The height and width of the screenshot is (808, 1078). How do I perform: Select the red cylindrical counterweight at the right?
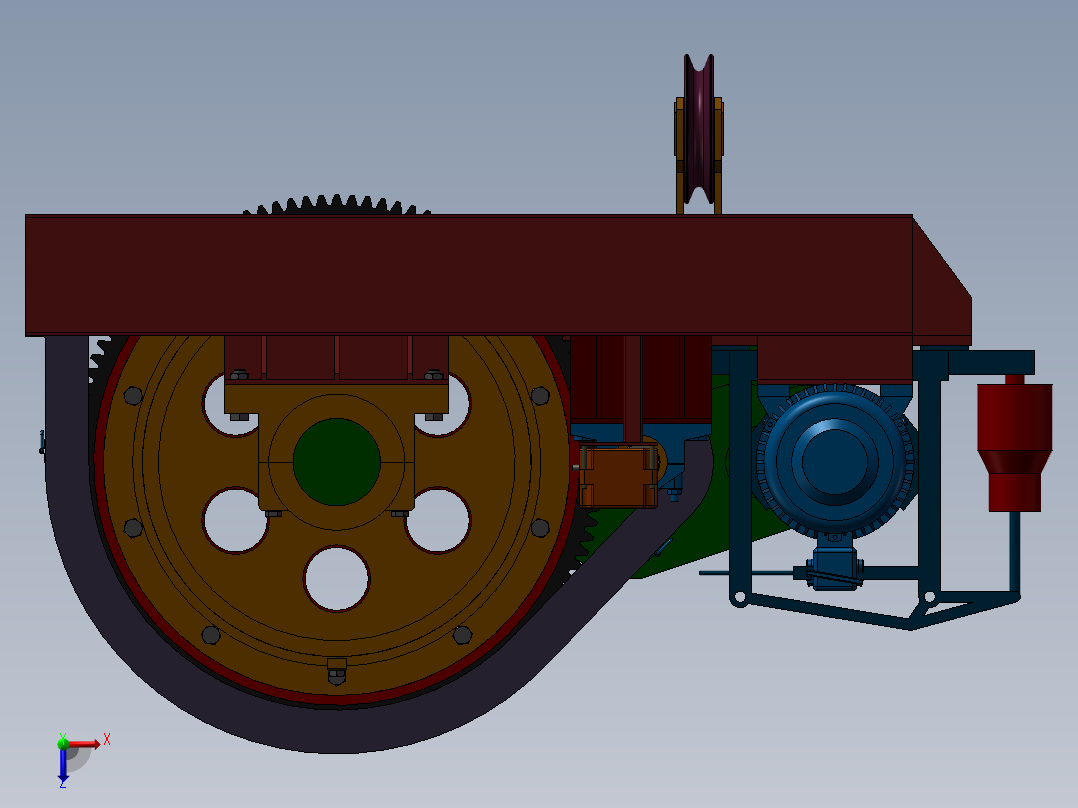click(1015, 447)
